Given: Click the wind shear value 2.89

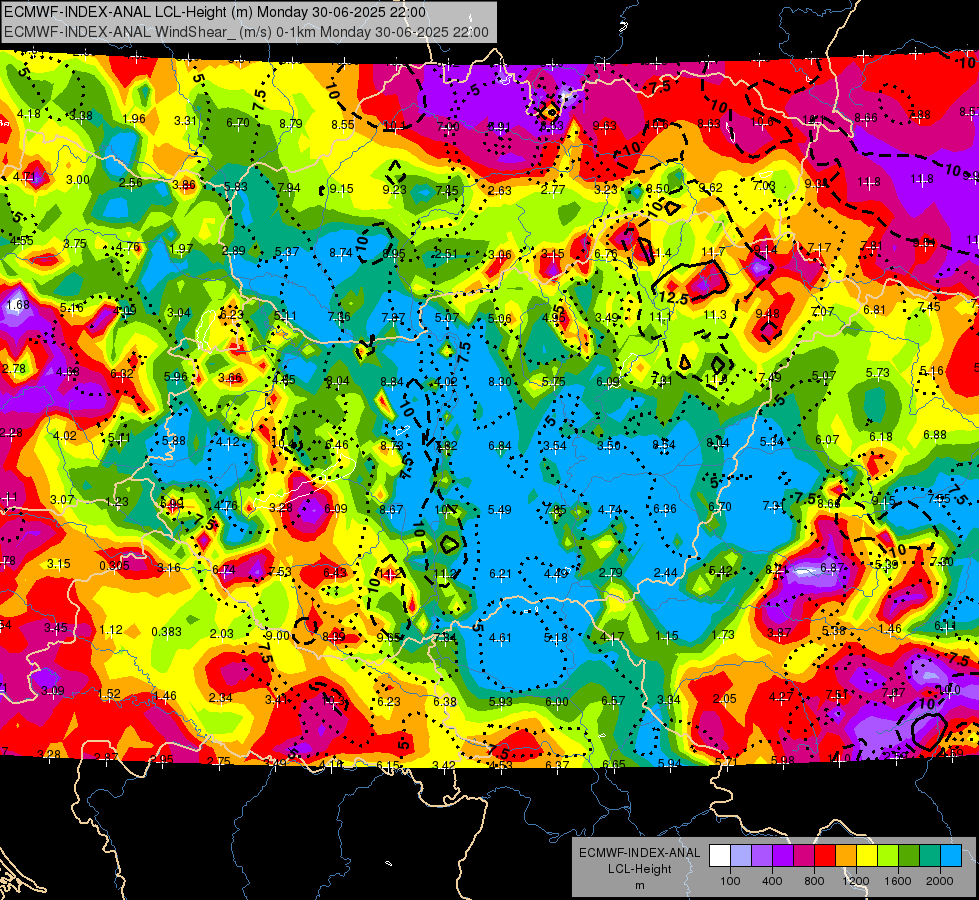Looking at the screenshot, I should click(x=234, y=250).
